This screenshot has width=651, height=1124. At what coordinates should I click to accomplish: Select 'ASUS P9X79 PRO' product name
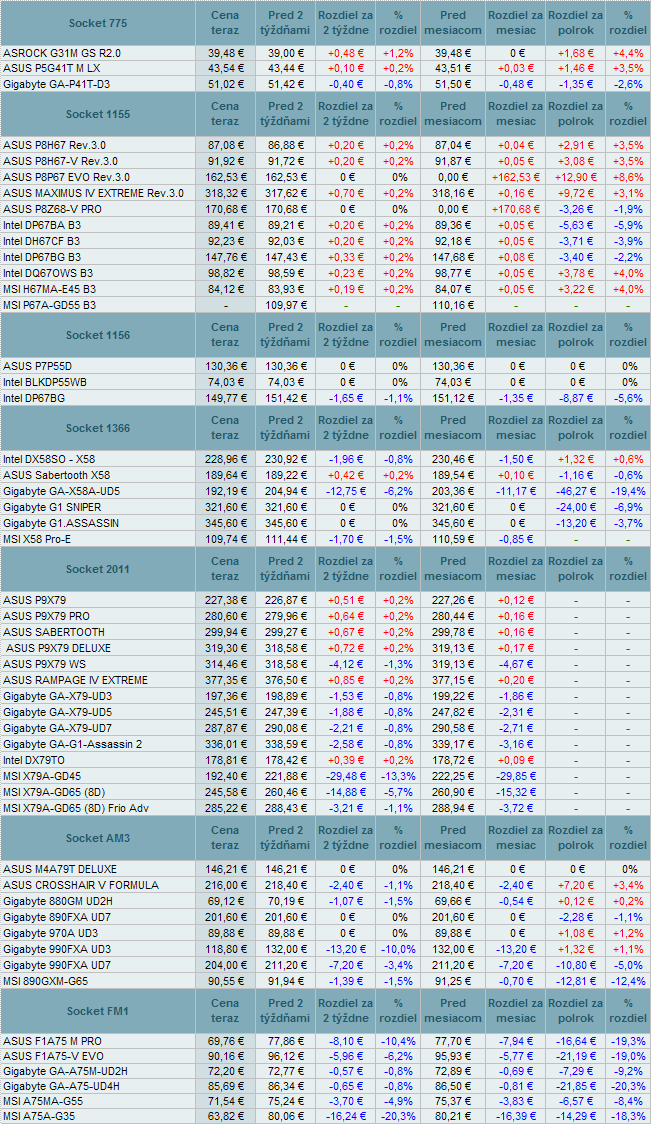49,616
